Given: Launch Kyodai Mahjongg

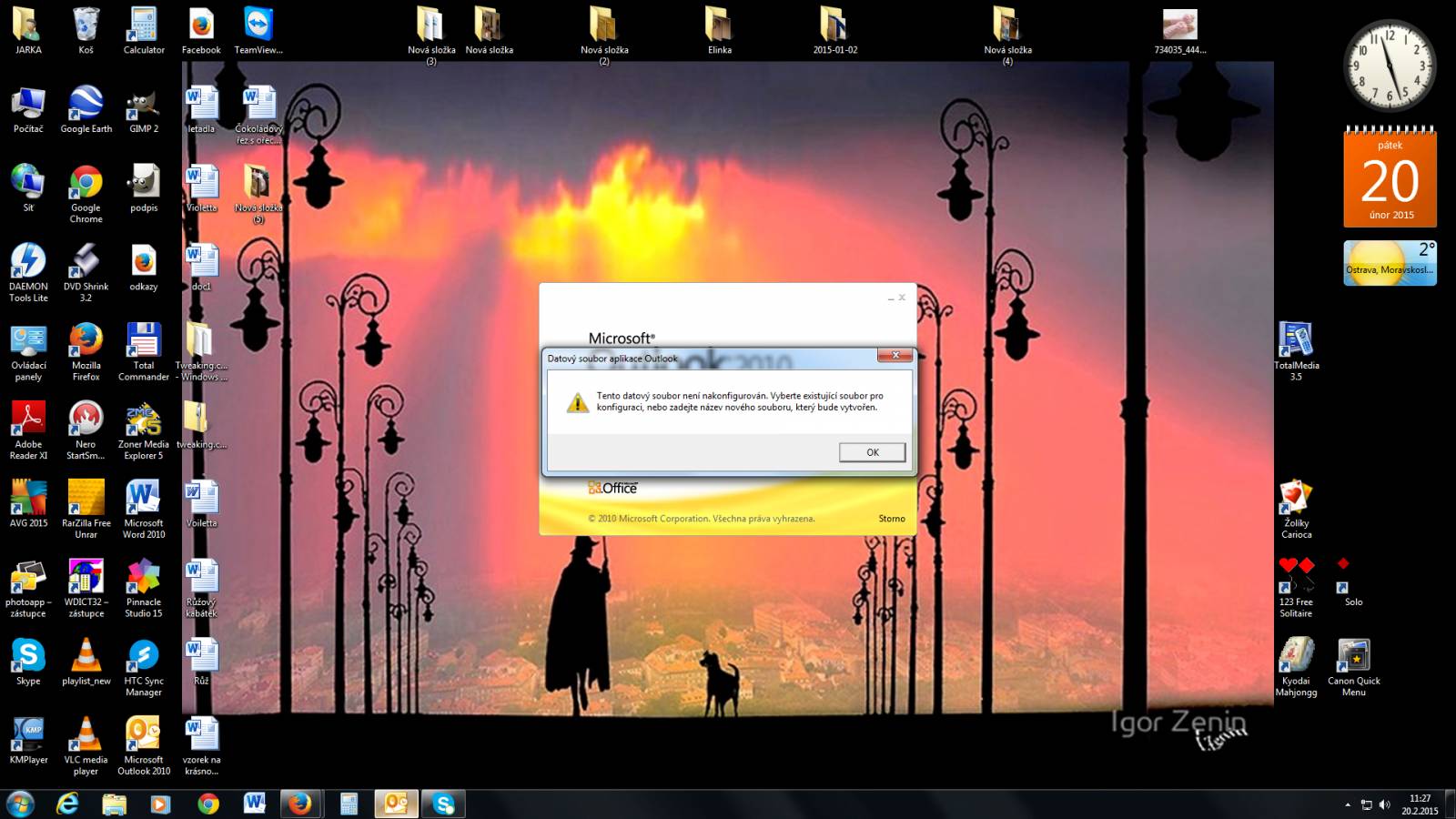Looking at the screenshot, I should 1296,666.
